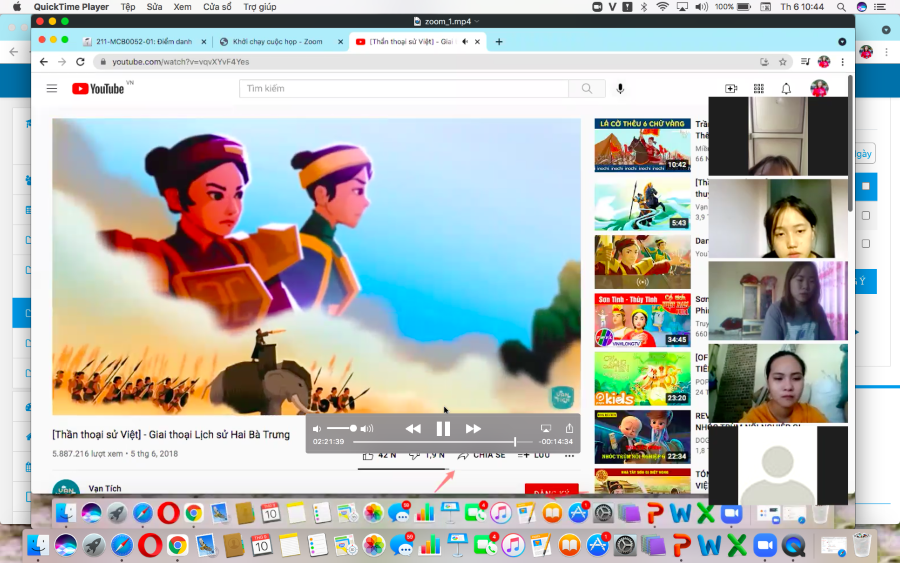
Task: Open the YouTube notifications bell
Action: (786, 88)
